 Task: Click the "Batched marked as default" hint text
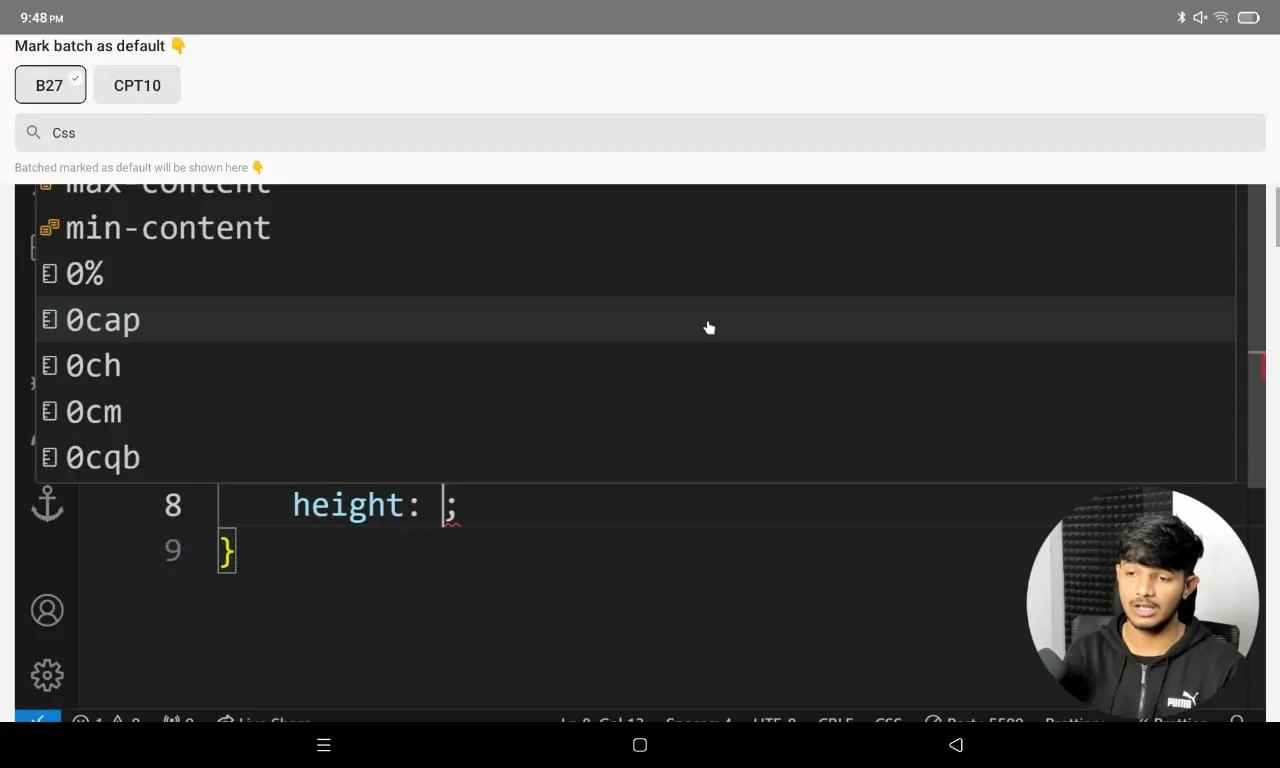139,168
